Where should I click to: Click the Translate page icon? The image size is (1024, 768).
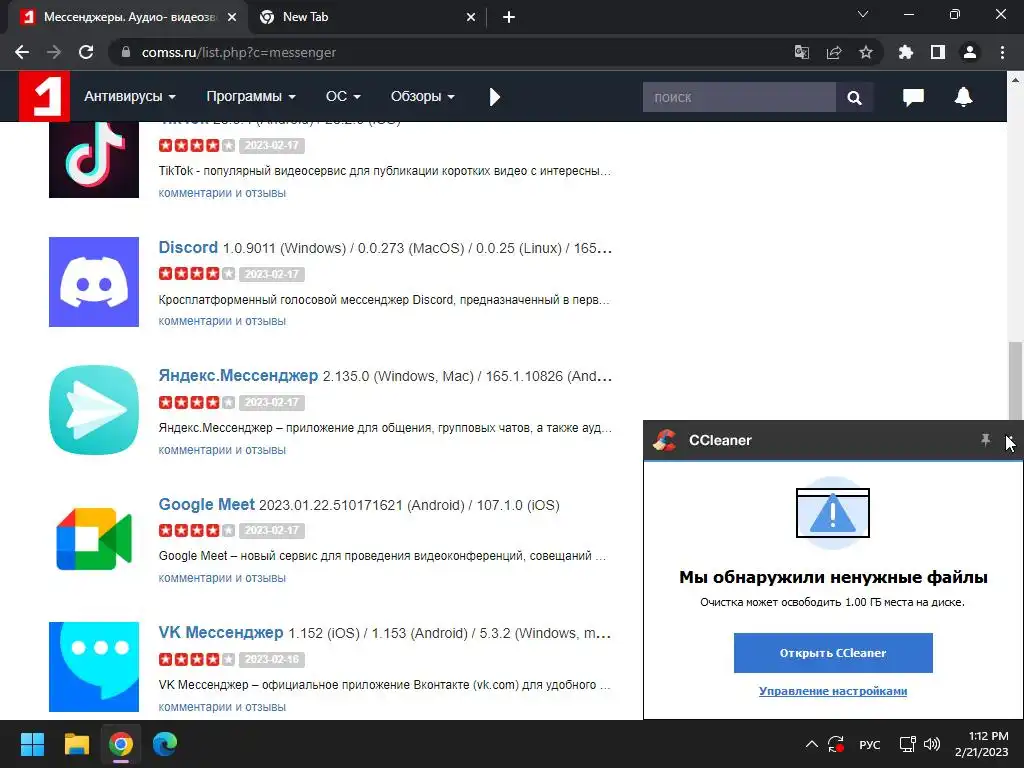click(801, 52)
